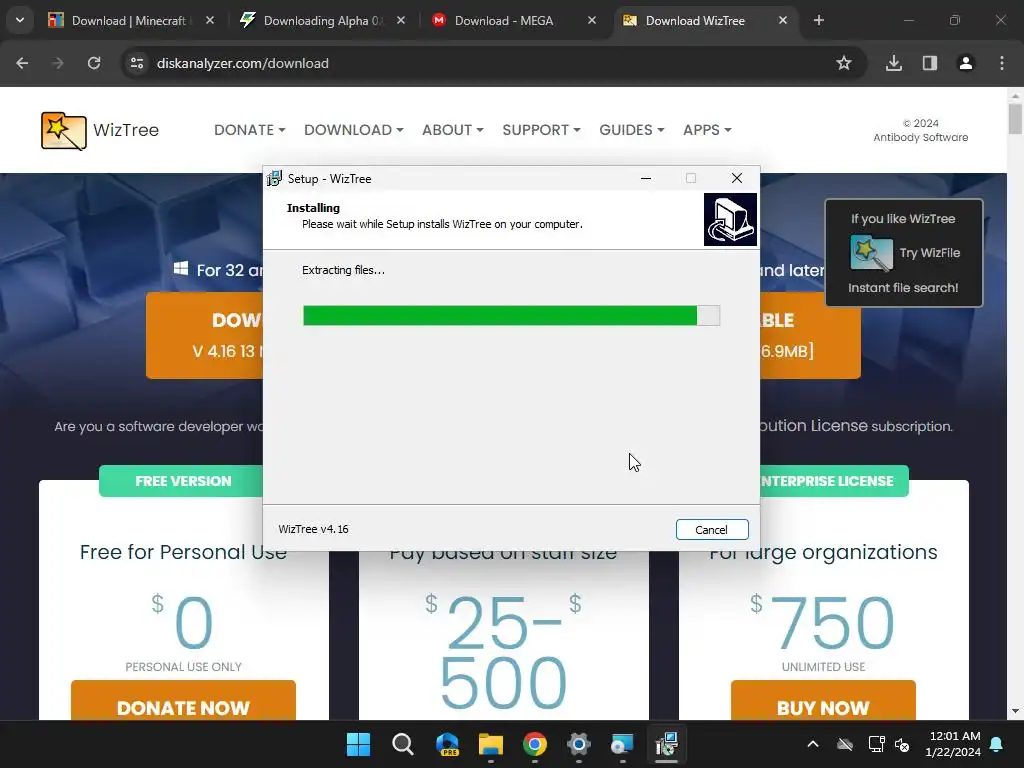The image size is (1024, 768).
Task: Open the DONATE dropdown menu
Action: [249, 130]
